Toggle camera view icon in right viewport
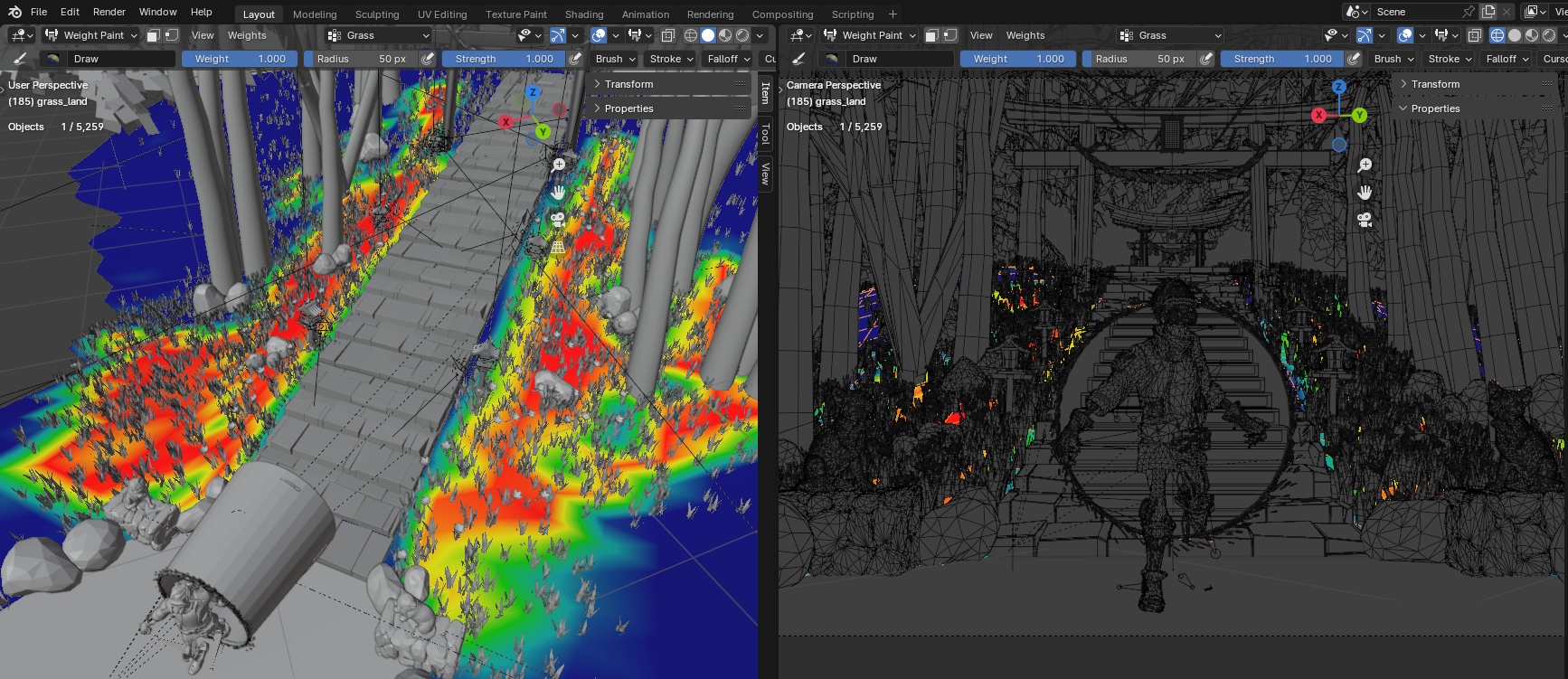 (x=1365, y=220)
